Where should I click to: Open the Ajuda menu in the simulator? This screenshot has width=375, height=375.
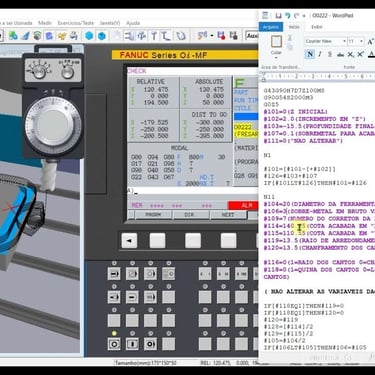tap(133, 23)
